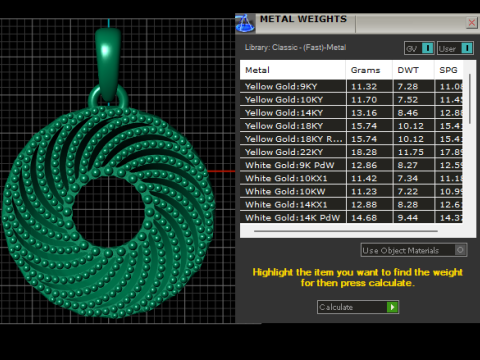Viewport: 480px width, 360px height.
Task: Select White Gold:9K PdW row
Action: point(351,165)
